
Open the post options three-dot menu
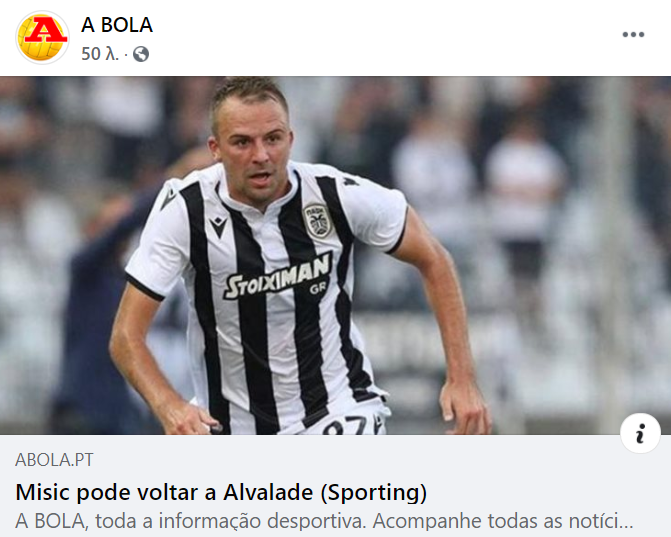(633, 35)
